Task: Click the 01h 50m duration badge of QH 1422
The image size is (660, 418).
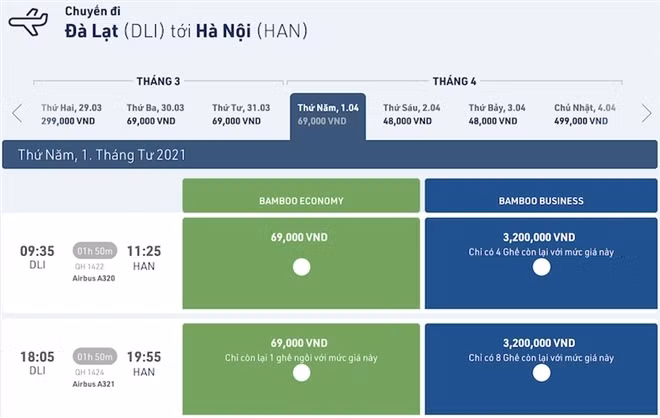Action: click(x=95, y=251)
